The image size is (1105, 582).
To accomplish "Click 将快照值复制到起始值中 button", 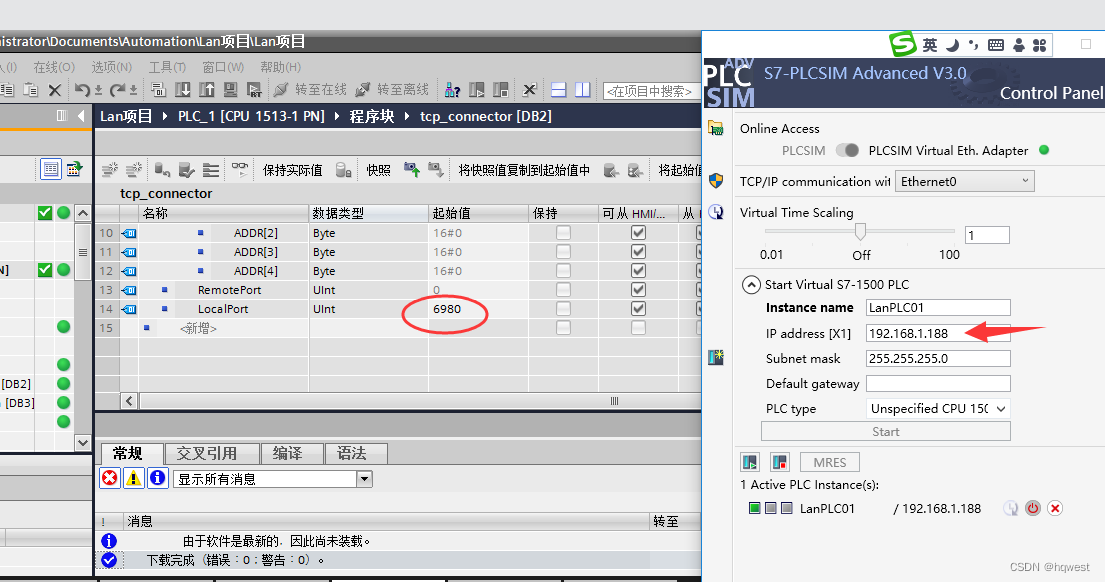I will [x=524, y=170].
